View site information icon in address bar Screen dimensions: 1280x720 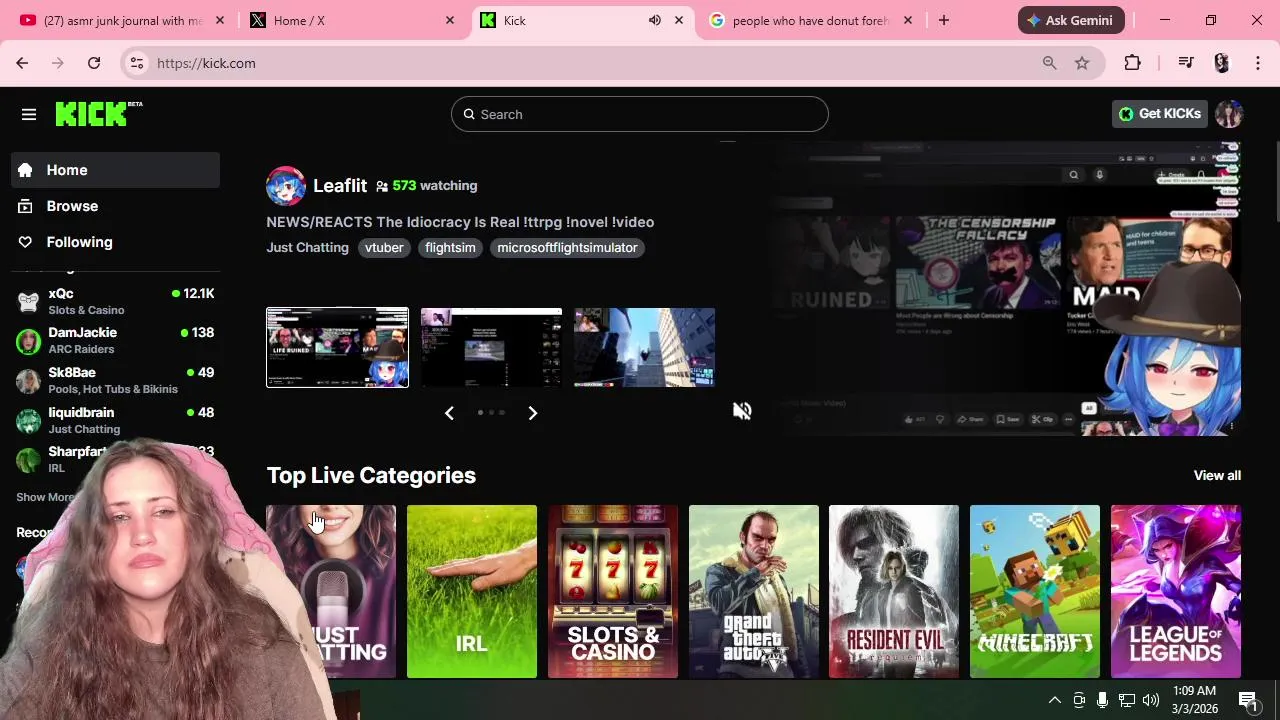pyautogui.click(x=137, y=63)
